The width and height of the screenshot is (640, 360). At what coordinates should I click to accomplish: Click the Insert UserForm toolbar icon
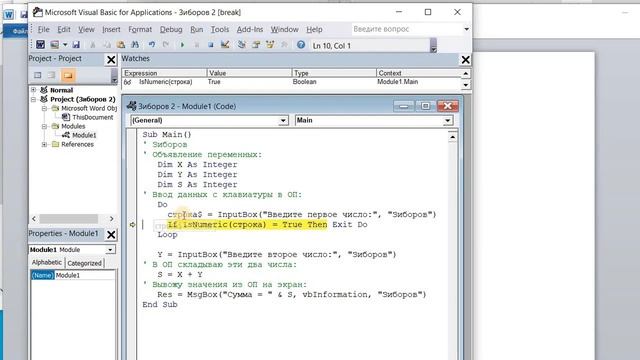tap(54, 44)
